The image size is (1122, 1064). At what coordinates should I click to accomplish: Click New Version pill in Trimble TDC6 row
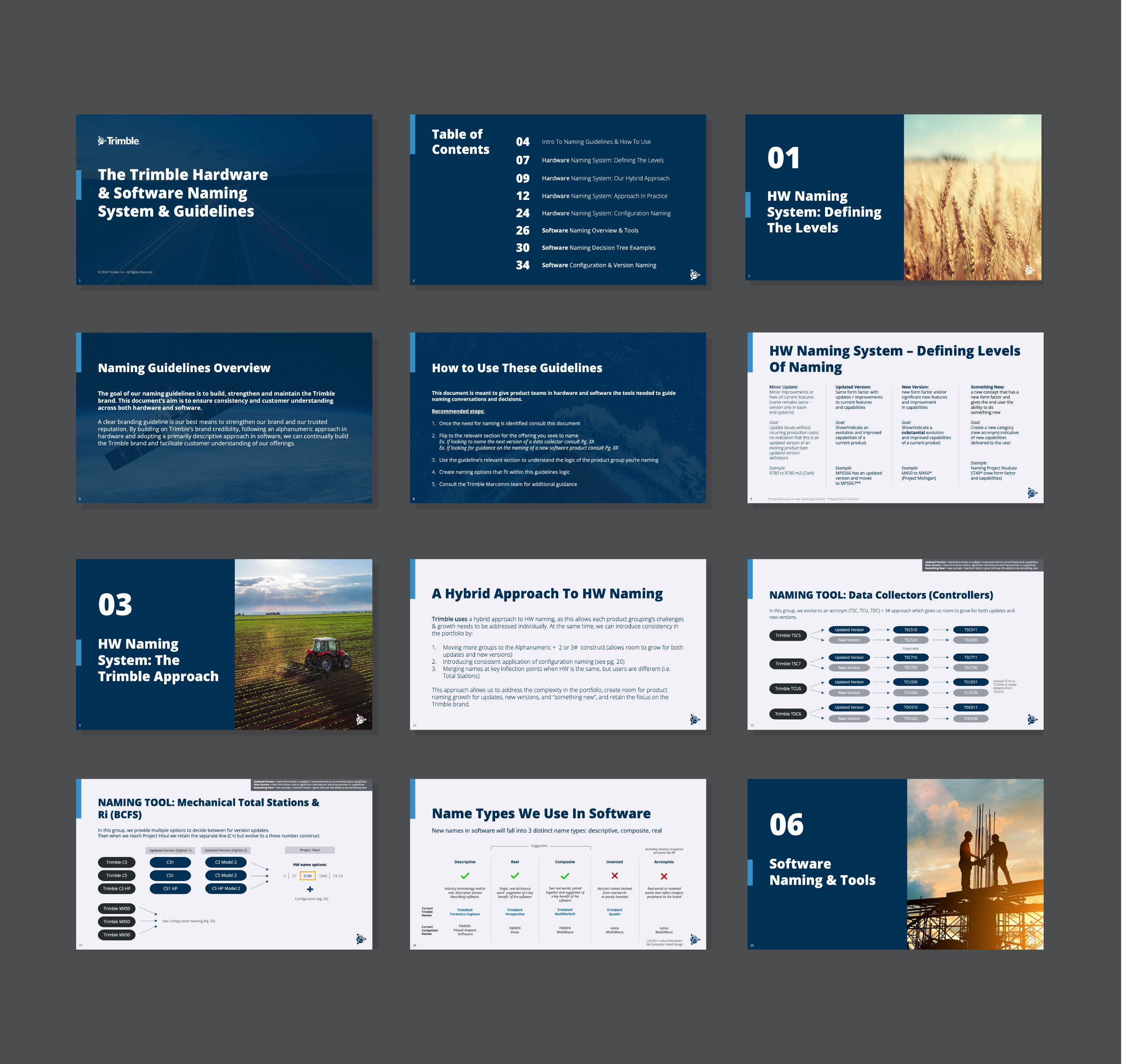(849, 719)
